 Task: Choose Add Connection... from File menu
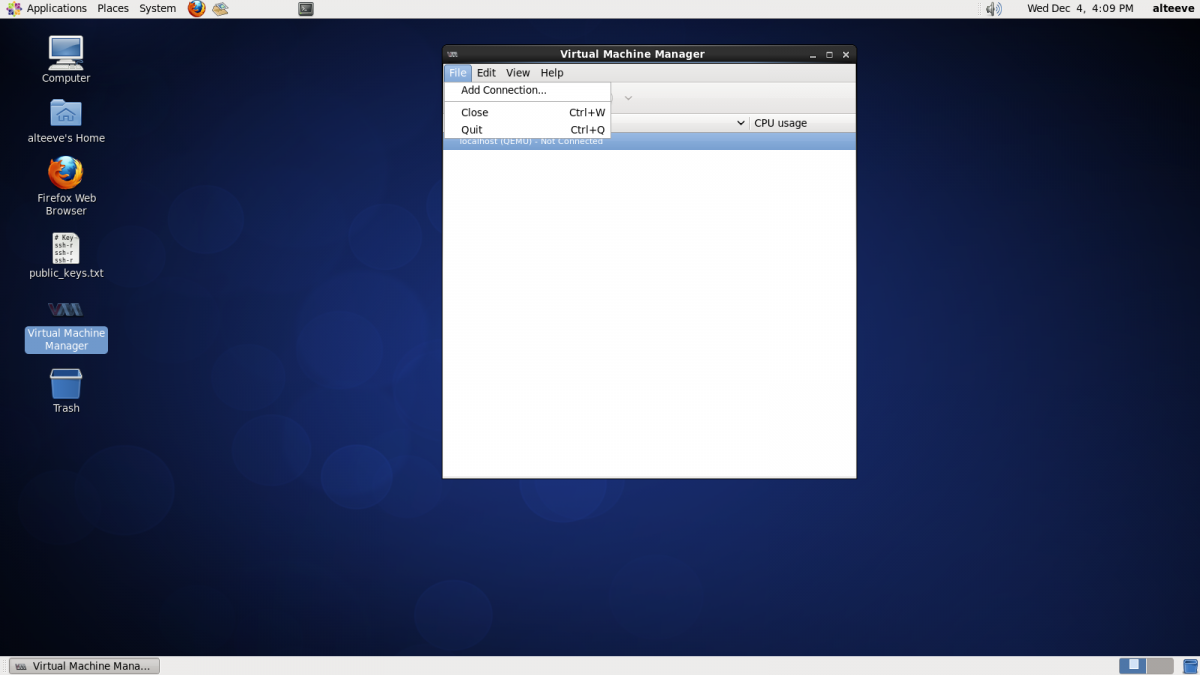[504, 90]
